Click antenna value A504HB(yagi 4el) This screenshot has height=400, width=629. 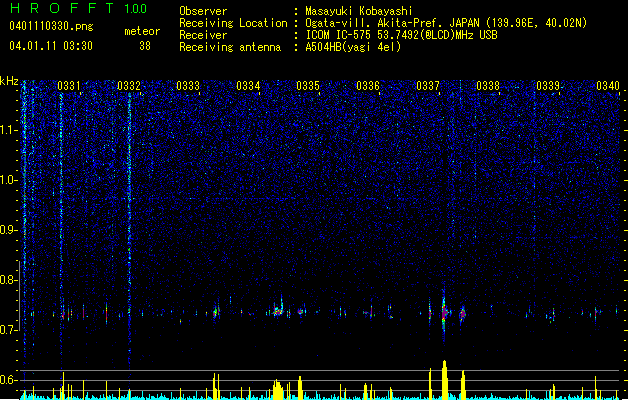pyautogui.click(x=353, y=47)
